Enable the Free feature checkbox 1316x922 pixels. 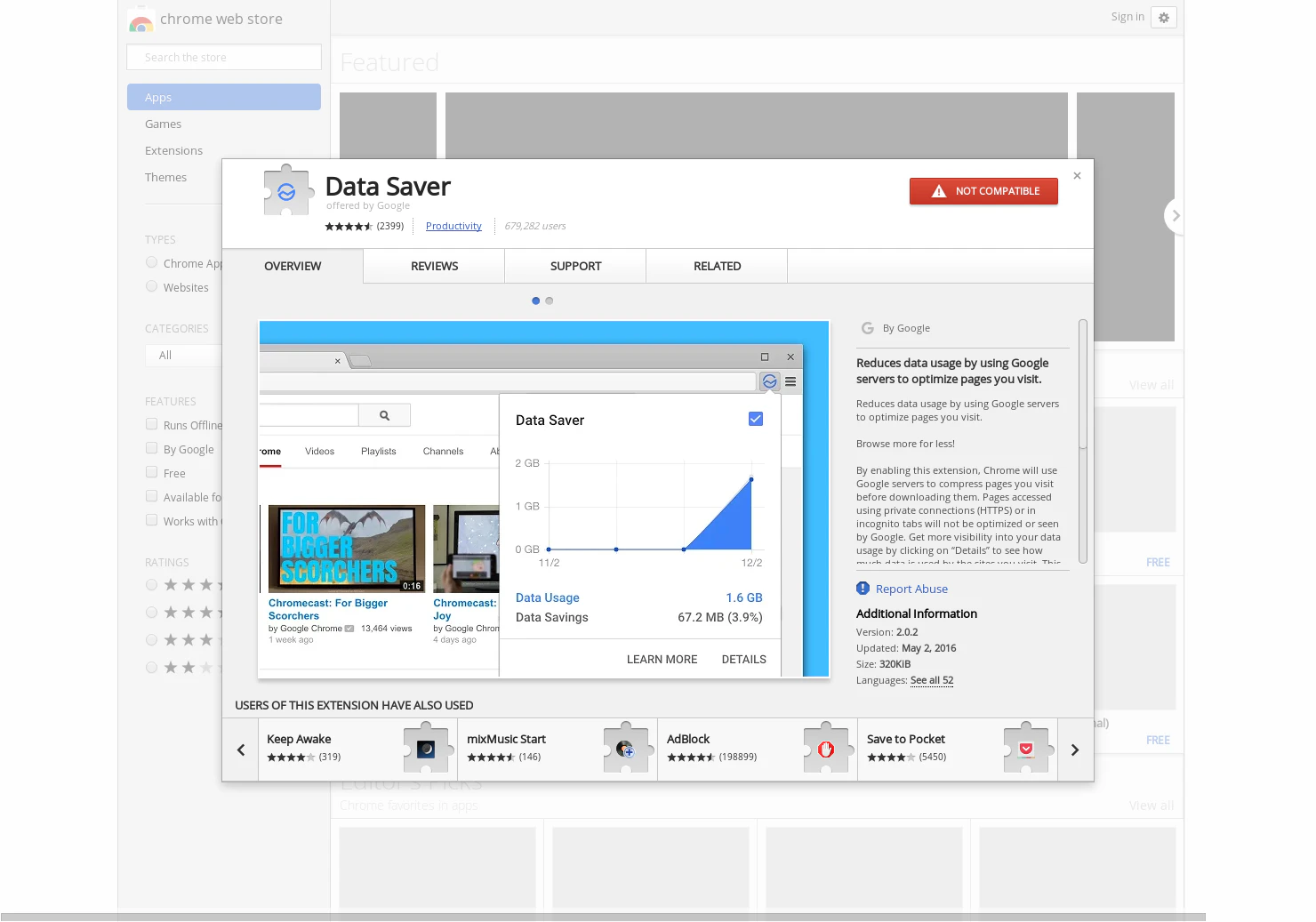pyautogui.click(x=152, y=472)
